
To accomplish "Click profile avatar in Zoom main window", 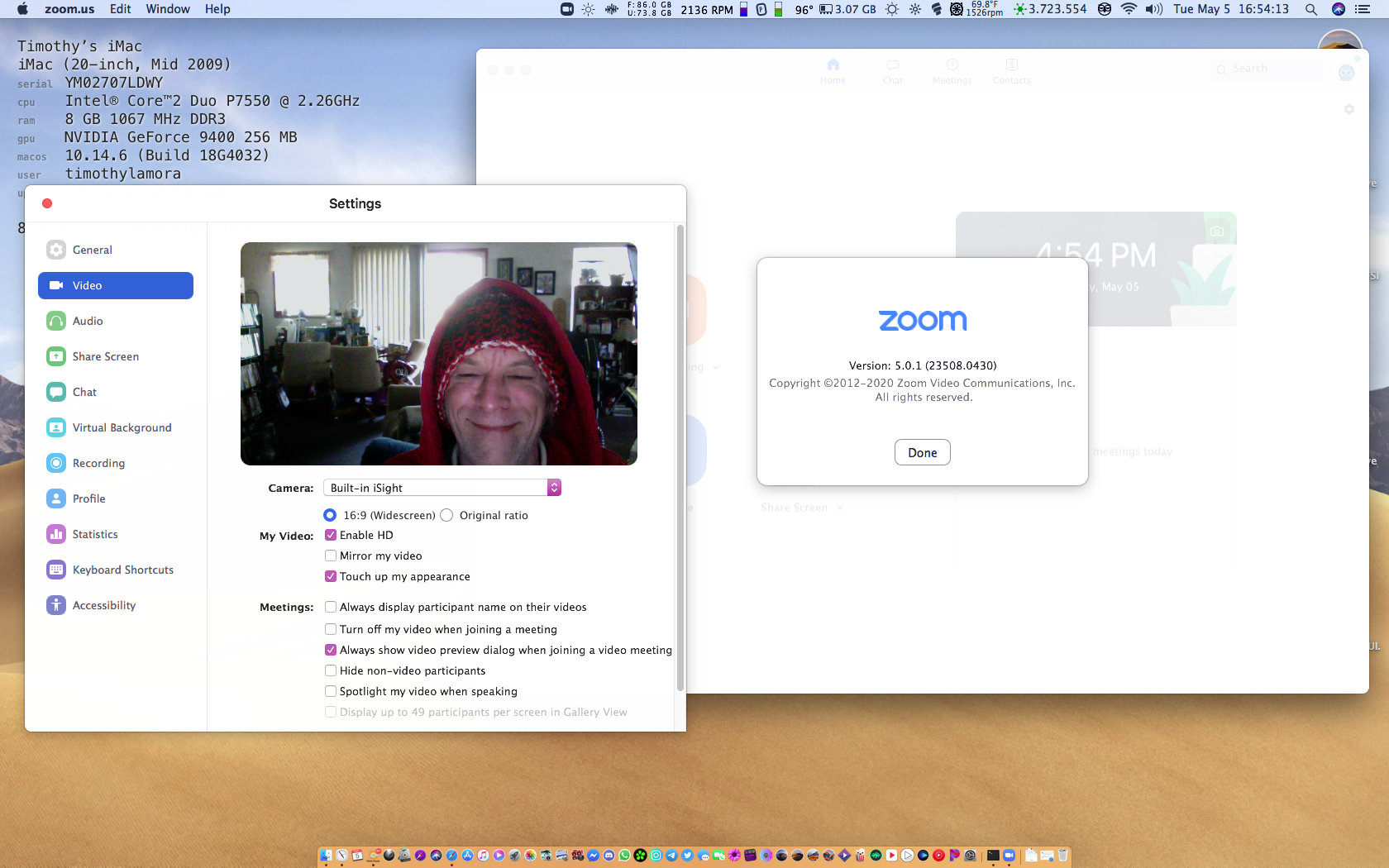I will (x=1346, y=73).
